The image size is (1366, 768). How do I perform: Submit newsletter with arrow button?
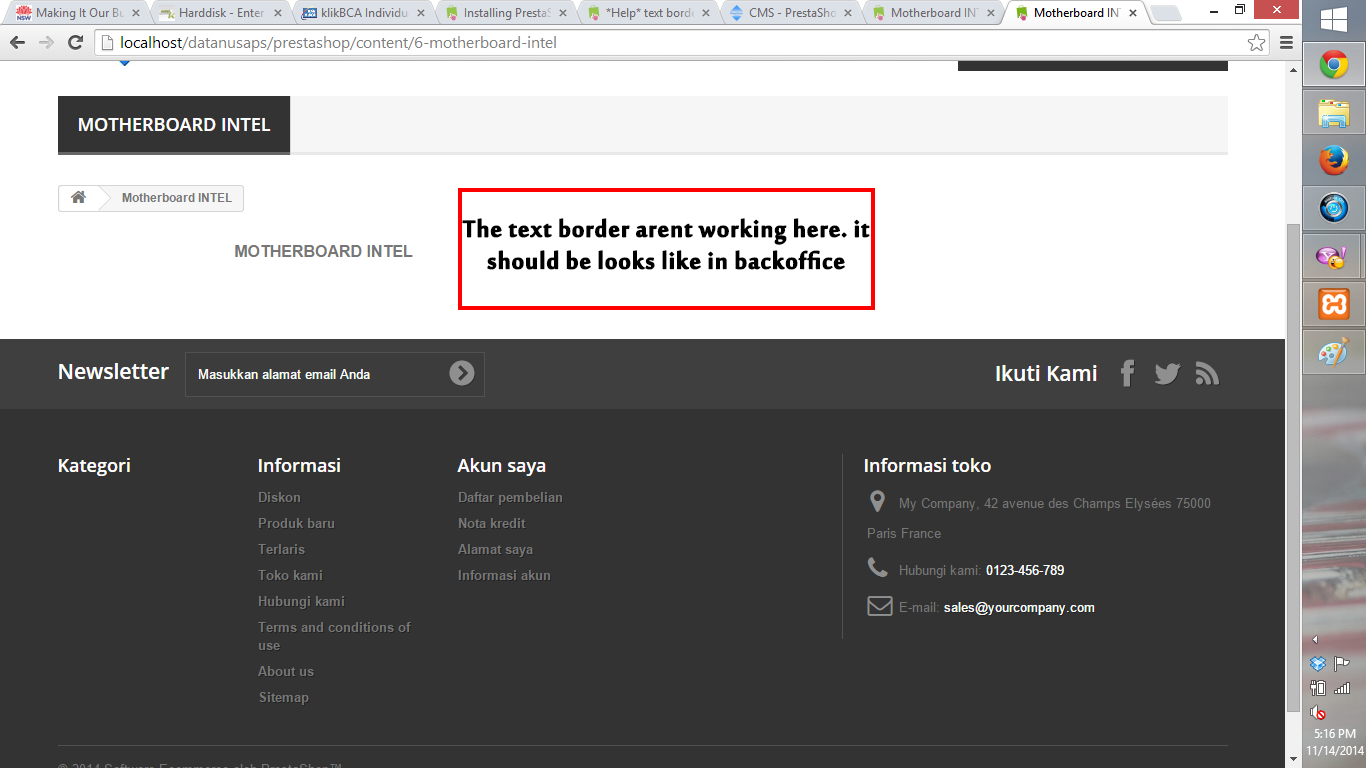[x=461, y=373]
